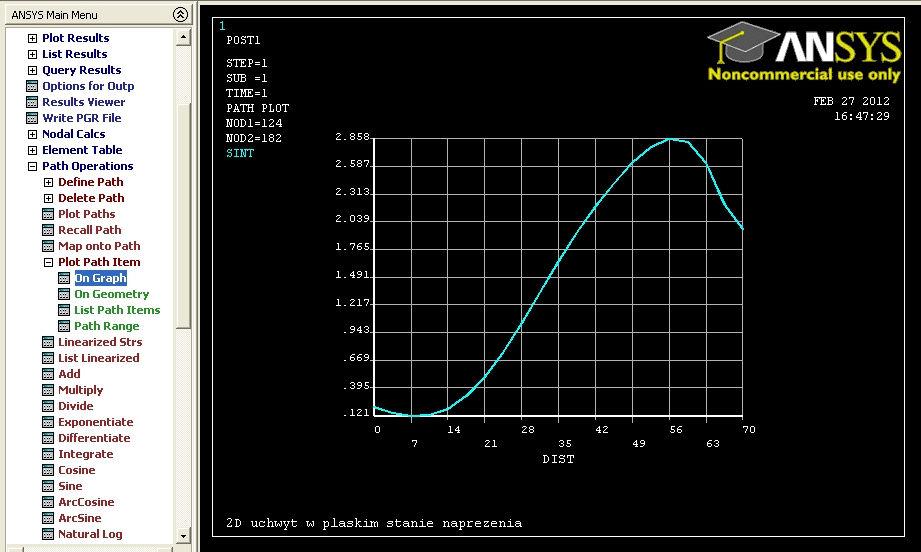
Task: Open Options for Outp dialog
Action: click(x=88, y=86)
